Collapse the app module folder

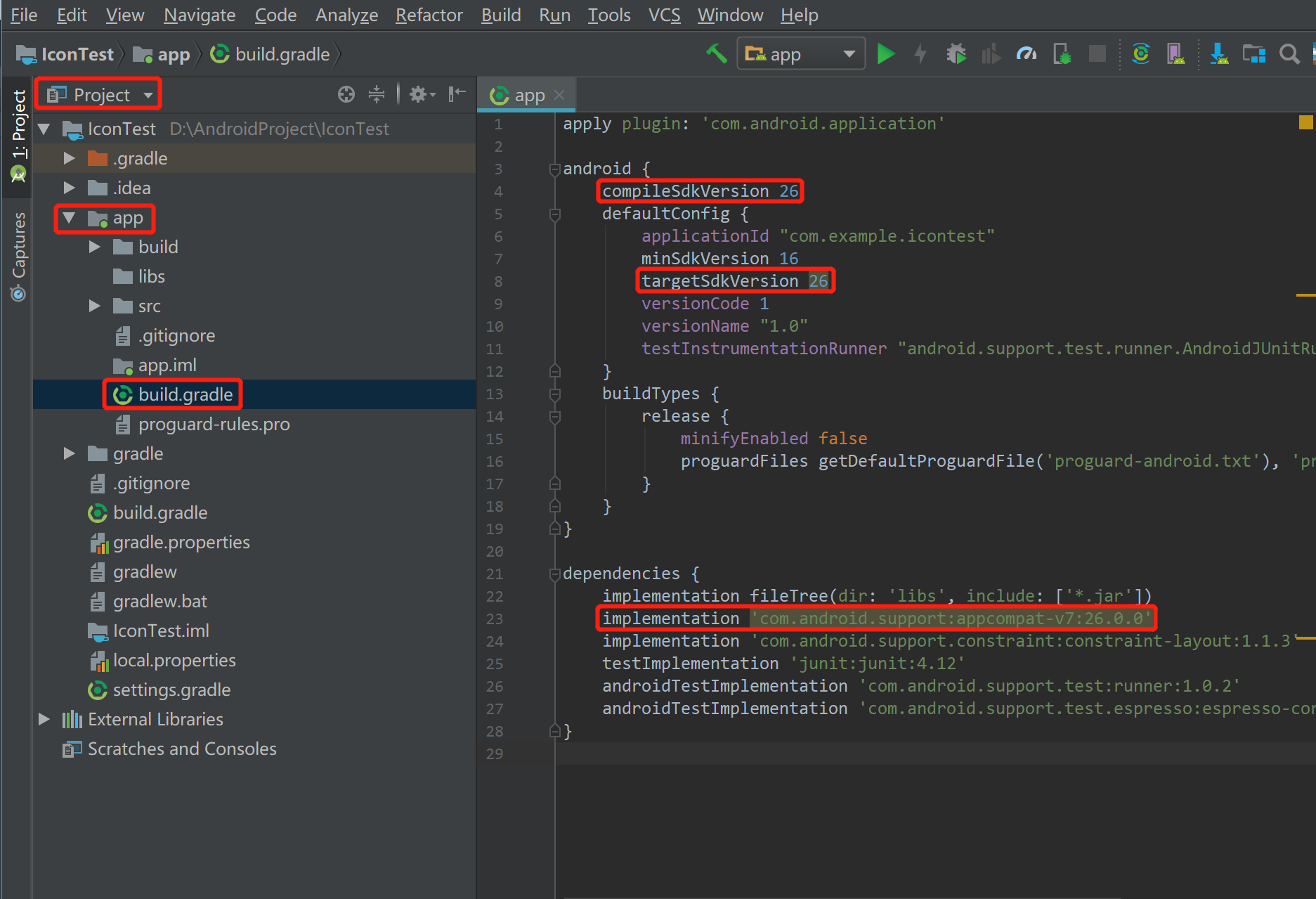[x=69, y=218]
